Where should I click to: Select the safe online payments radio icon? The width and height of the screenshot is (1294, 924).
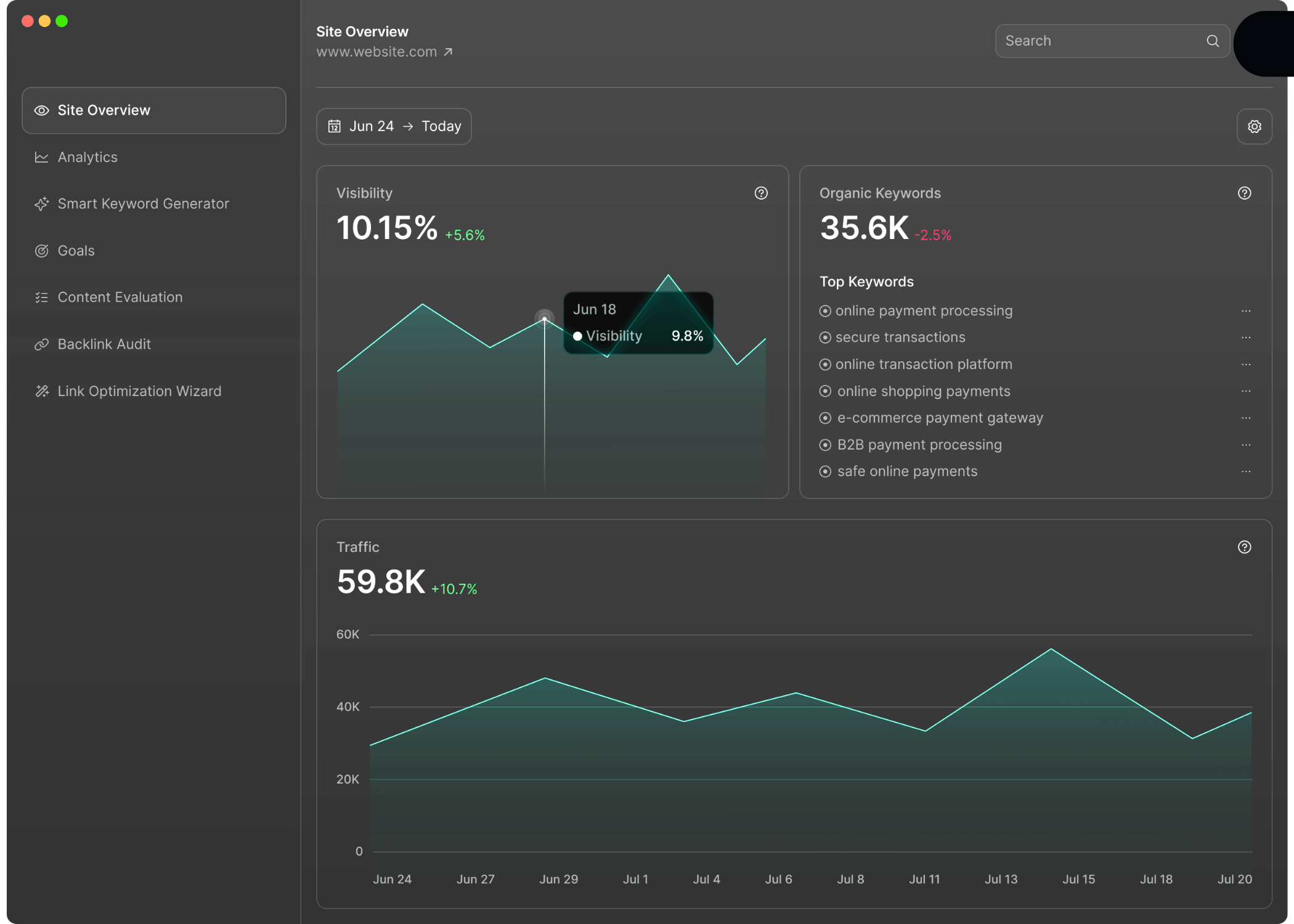click(x=825, y=471)
